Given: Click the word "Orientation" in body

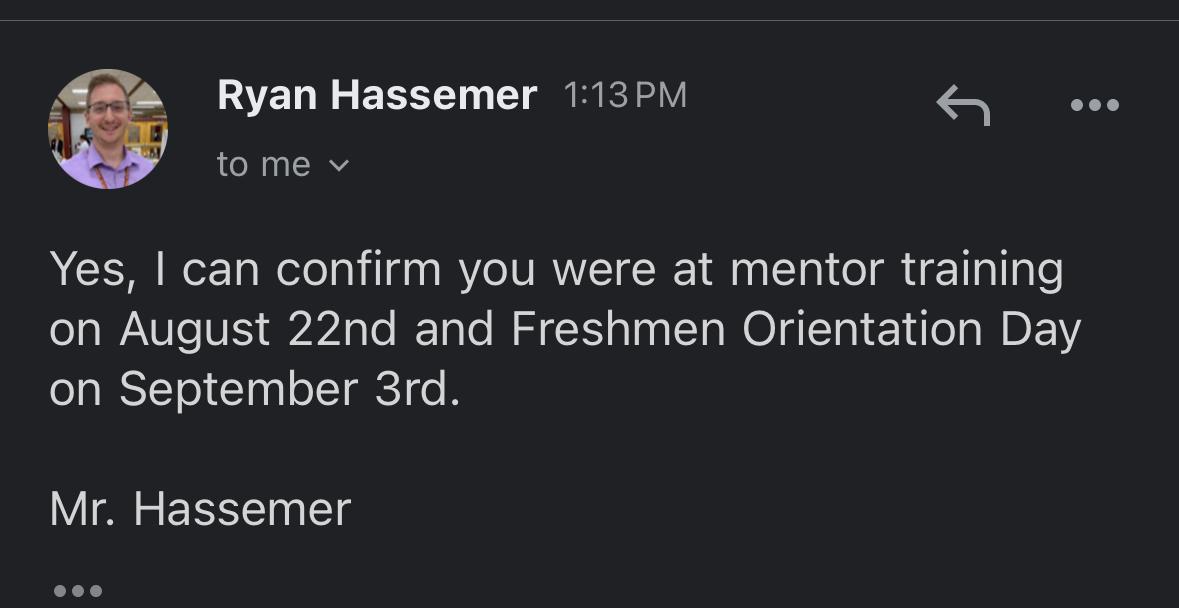Looking at the screenshot, I should [x=861, y=330].
